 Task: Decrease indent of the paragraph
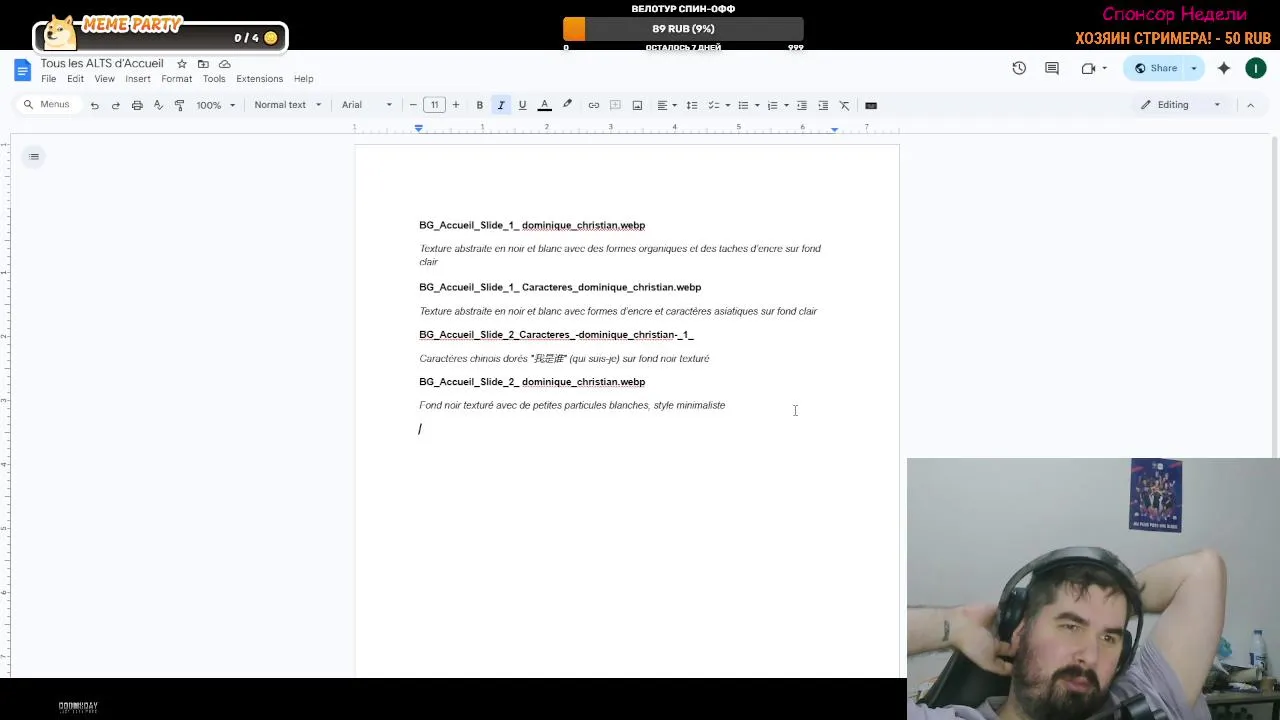(801, 105)
